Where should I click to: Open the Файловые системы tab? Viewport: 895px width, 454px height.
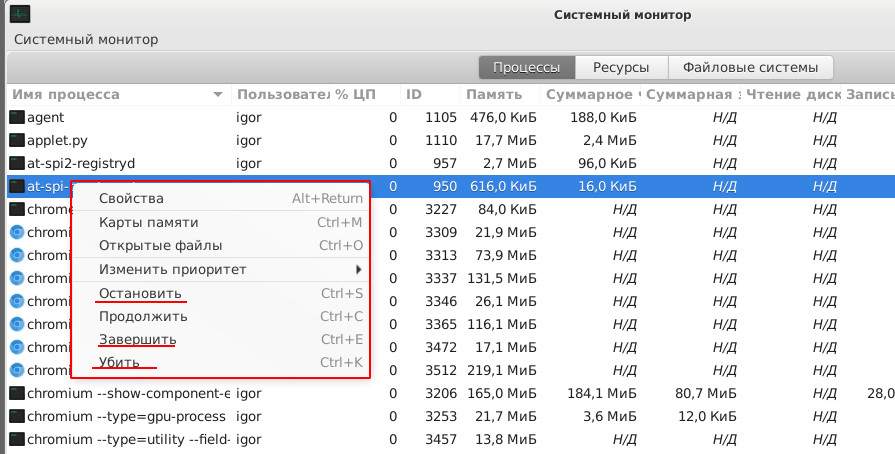(750, 68)
